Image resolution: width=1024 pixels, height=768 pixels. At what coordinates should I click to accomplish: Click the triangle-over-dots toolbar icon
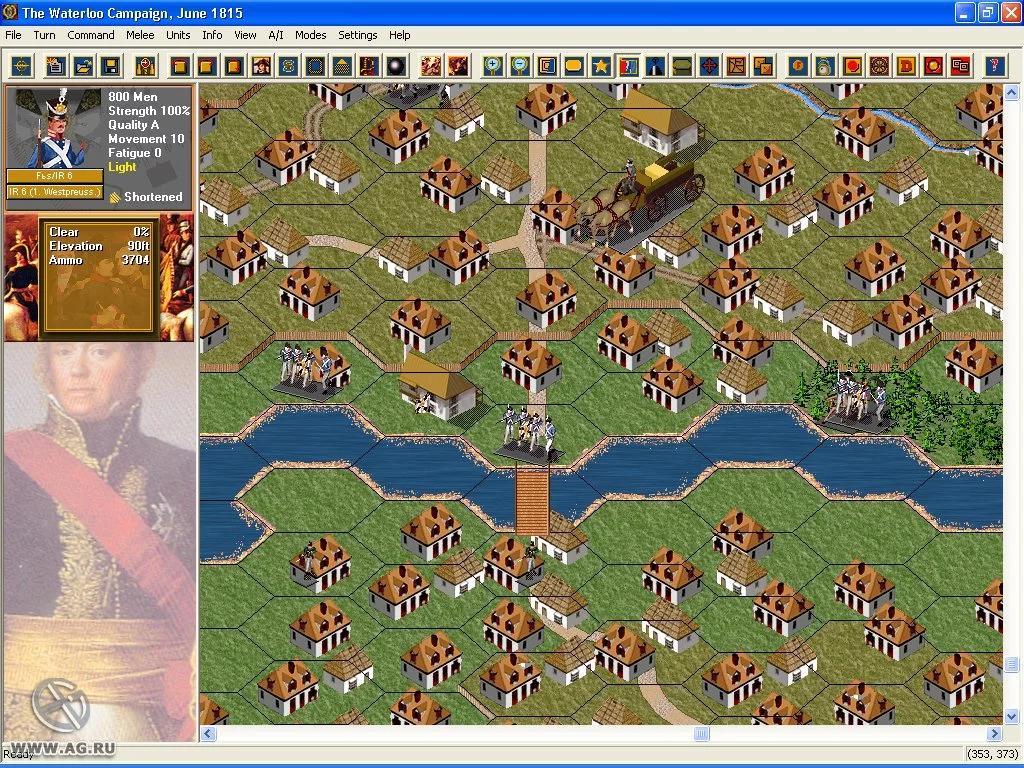[x=342, y=66]
